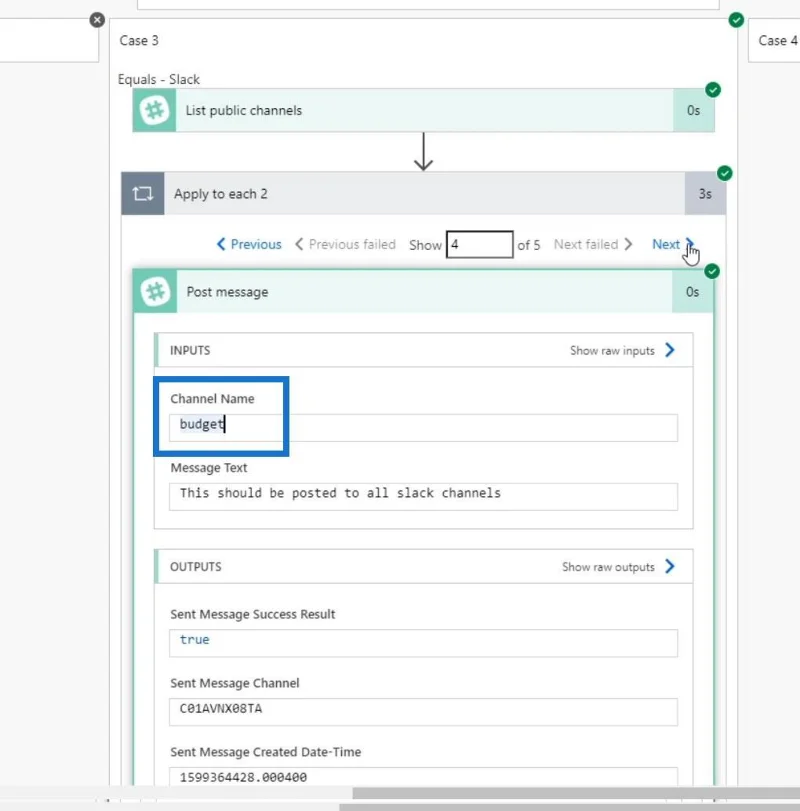
Task: Edit the Show iteration number field
Action: click(x=480, y=244)
